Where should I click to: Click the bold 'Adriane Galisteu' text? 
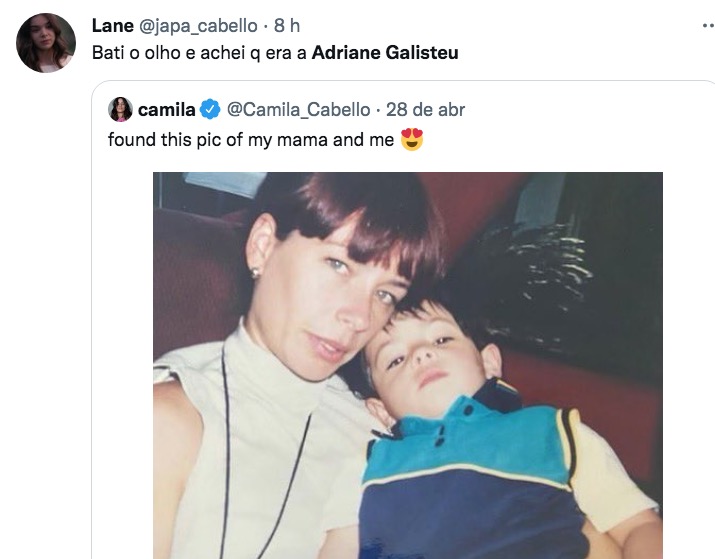point(385,53)
